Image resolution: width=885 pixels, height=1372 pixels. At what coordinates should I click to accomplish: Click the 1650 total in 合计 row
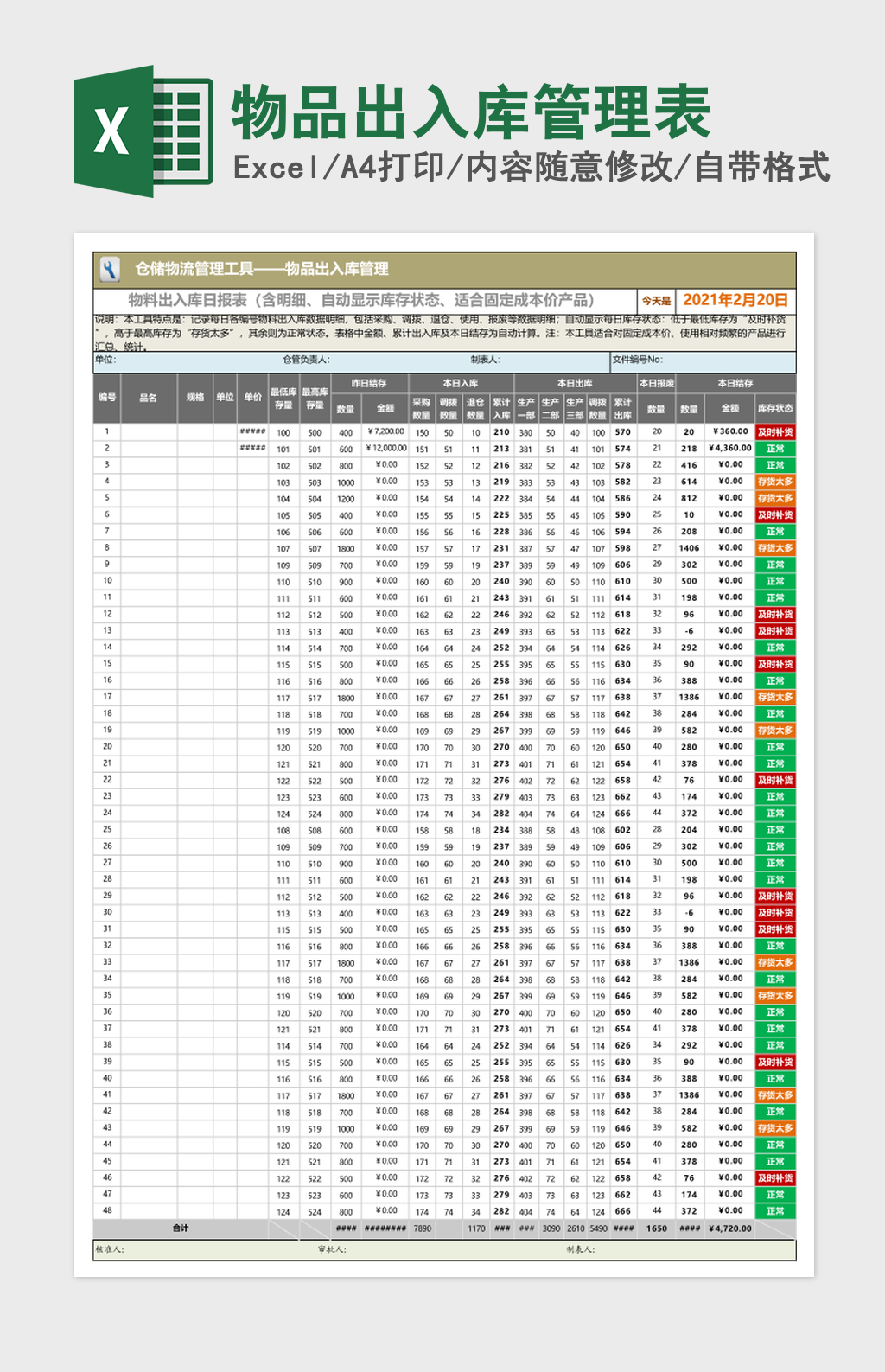tap(657, 1228)
